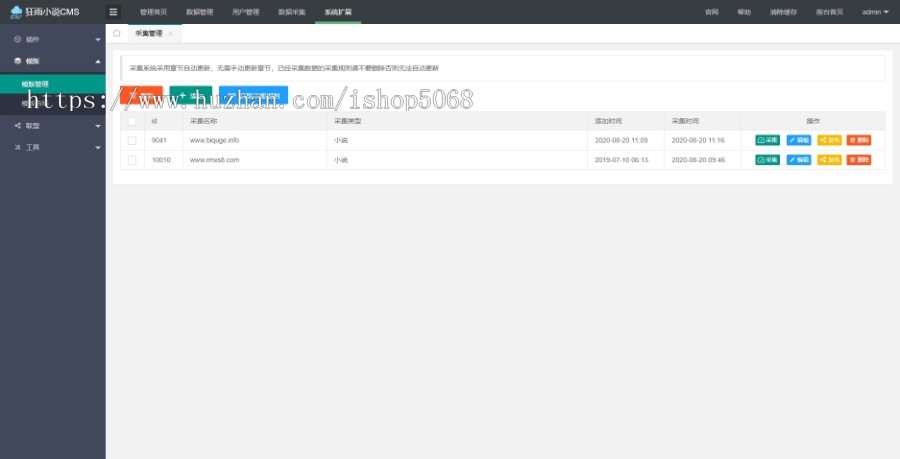Toggle the sidebar with the hamburger icon
900x459 pixels.
[x=113, y=11]
